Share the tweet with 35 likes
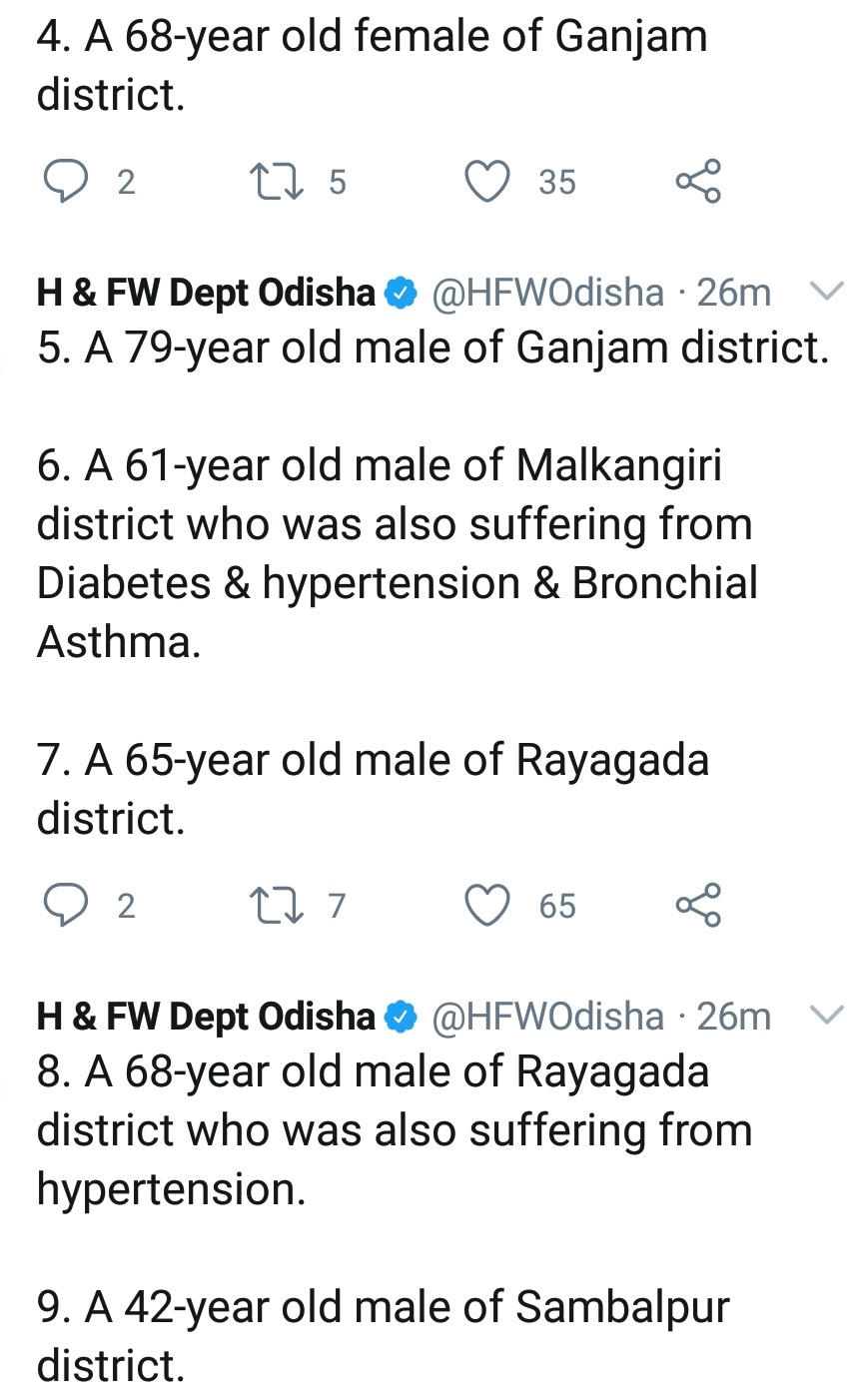This screenshot has width=854, height=1400. pyautogui.click(x=697, y=182)
